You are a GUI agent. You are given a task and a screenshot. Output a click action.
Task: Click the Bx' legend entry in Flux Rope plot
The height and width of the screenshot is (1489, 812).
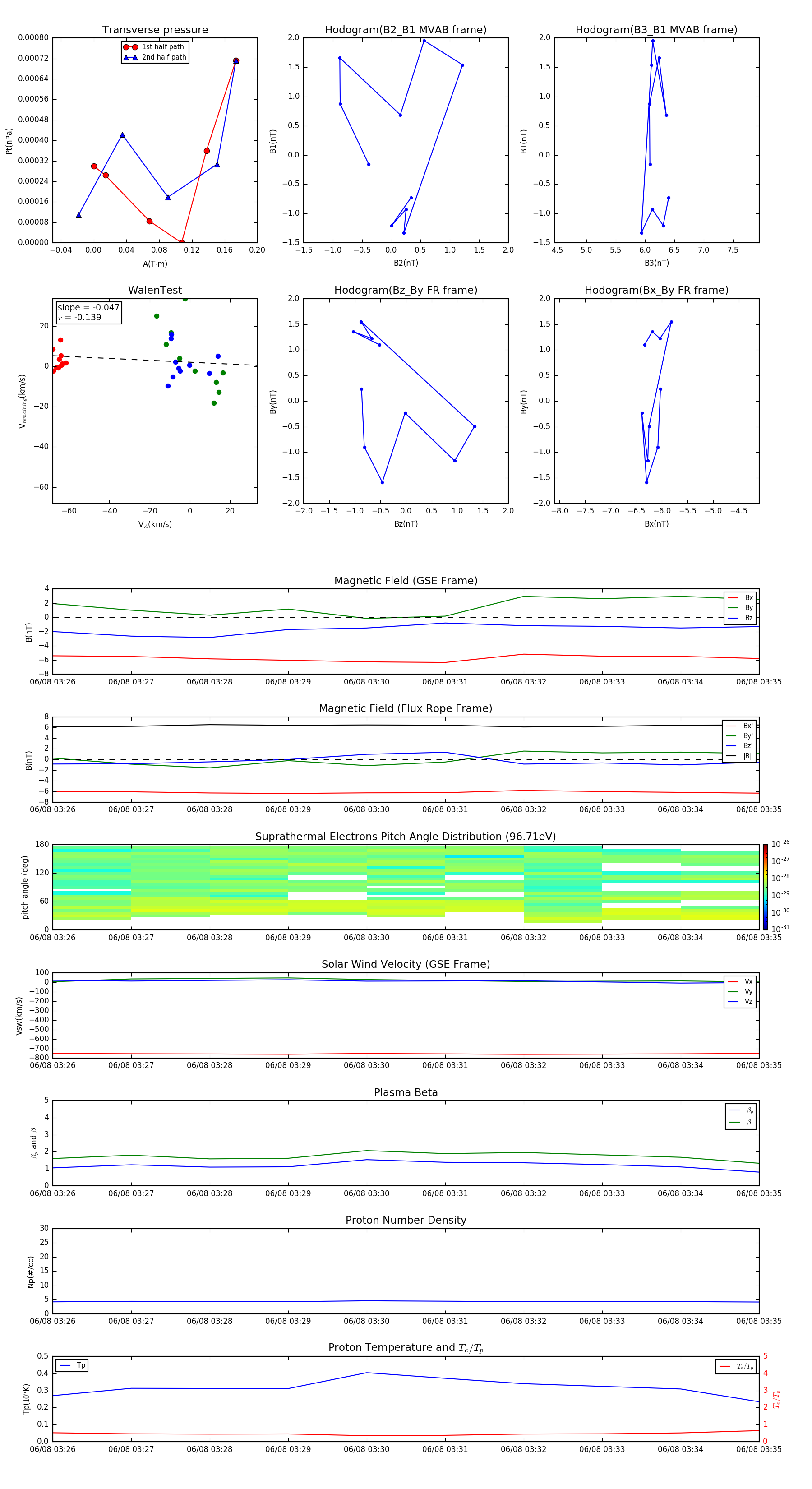point(740,726)
